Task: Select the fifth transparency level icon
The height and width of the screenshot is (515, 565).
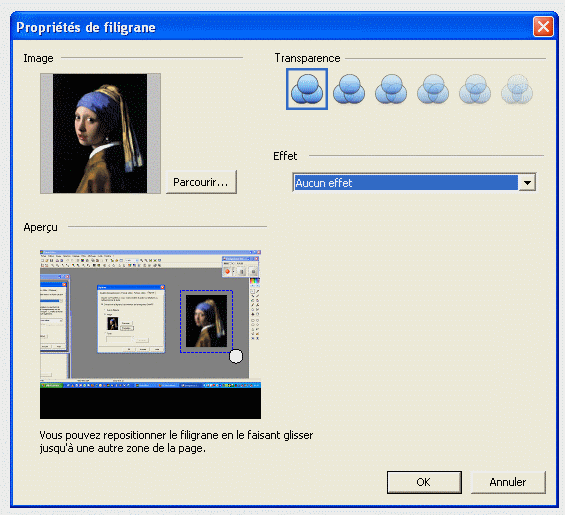Action: 475,89
